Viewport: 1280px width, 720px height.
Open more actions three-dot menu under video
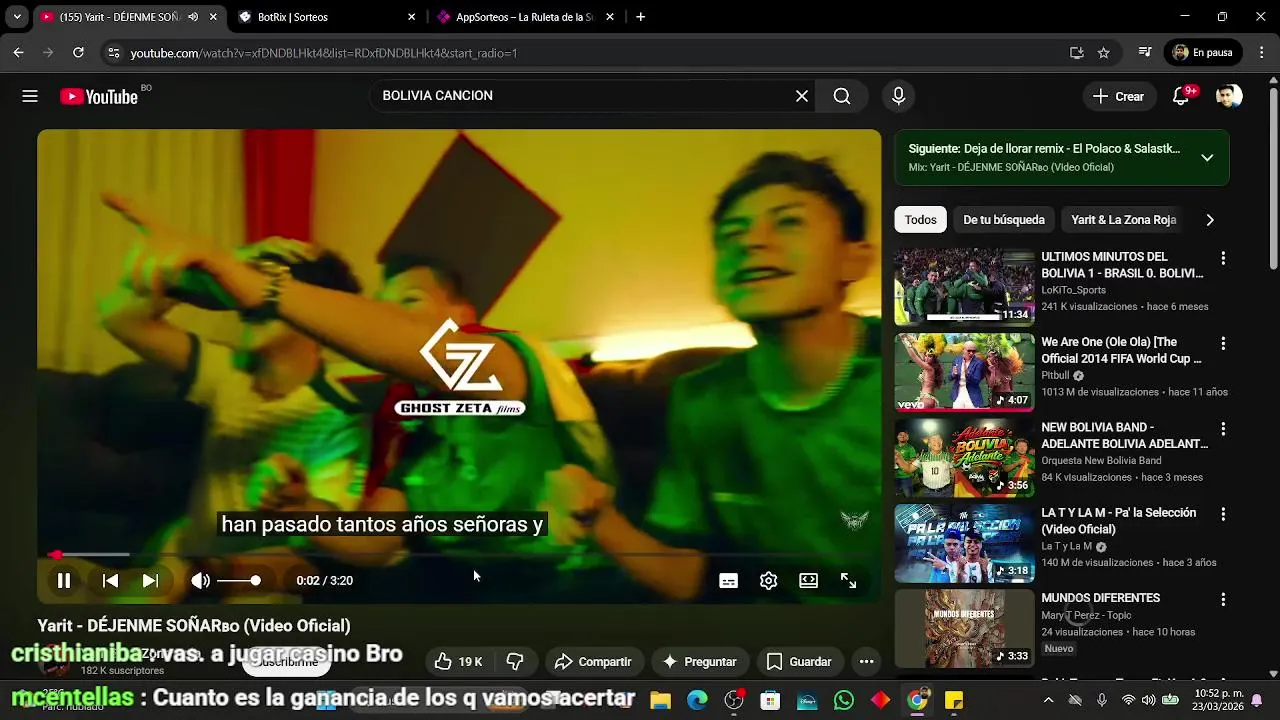[x=866, y=661]
